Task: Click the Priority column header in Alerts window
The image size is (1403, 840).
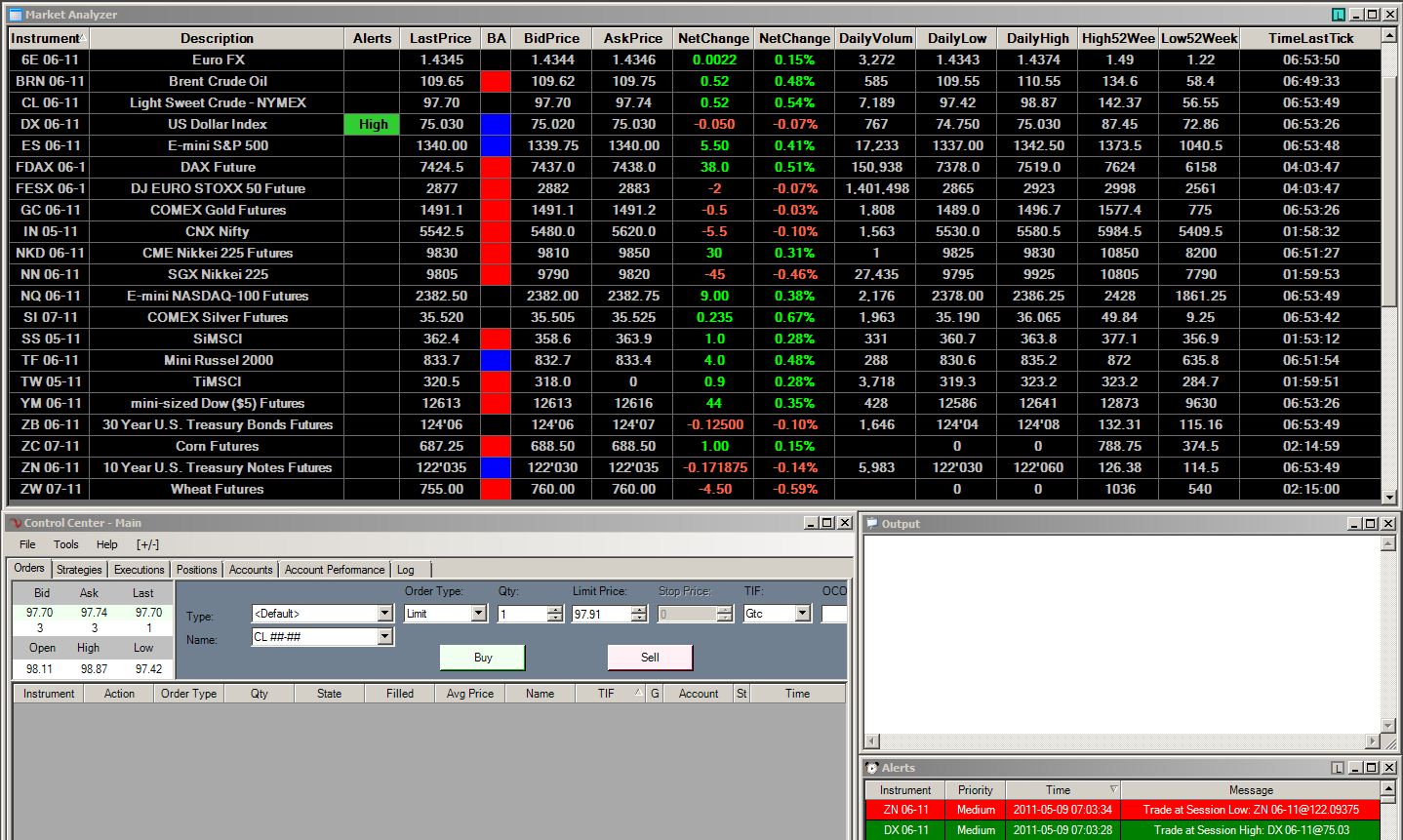Action: coord(975,790)
